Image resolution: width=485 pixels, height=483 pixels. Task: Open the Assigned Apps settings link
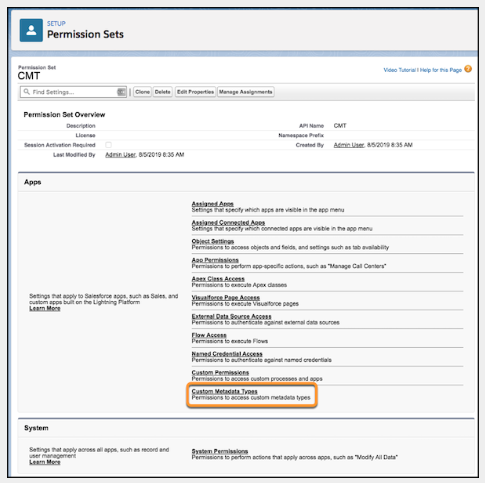[x=213, y=204]
